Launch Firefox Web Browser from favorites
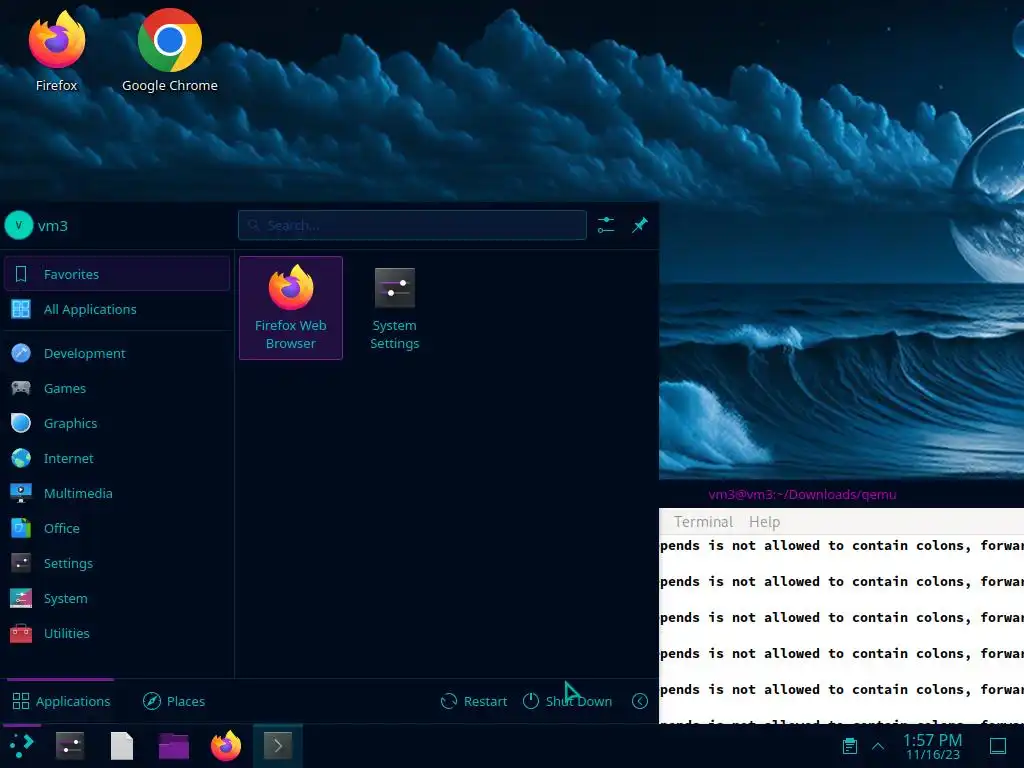The height and width of the screenshot is (768, 1024). click(291, 308)
